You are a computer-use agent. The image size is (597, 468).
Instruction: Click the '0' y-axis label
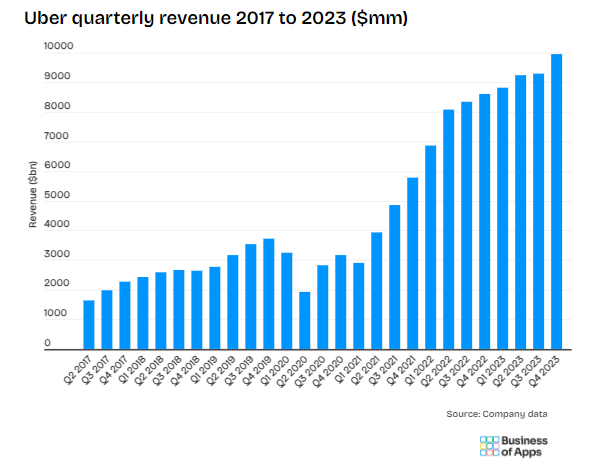[47, 343]
